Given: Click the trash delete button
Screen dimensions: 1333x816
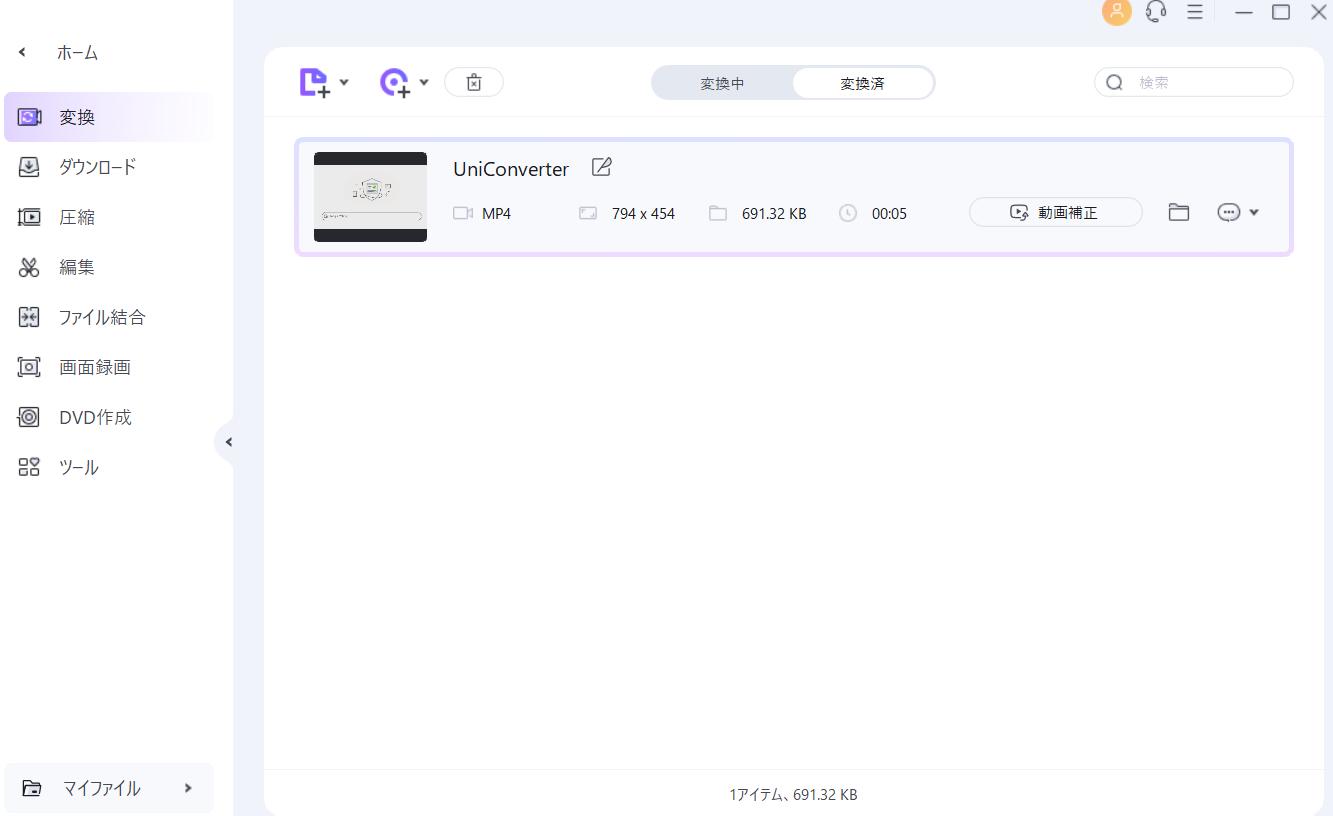Looking at the screenshot, I should coord(474,82).
